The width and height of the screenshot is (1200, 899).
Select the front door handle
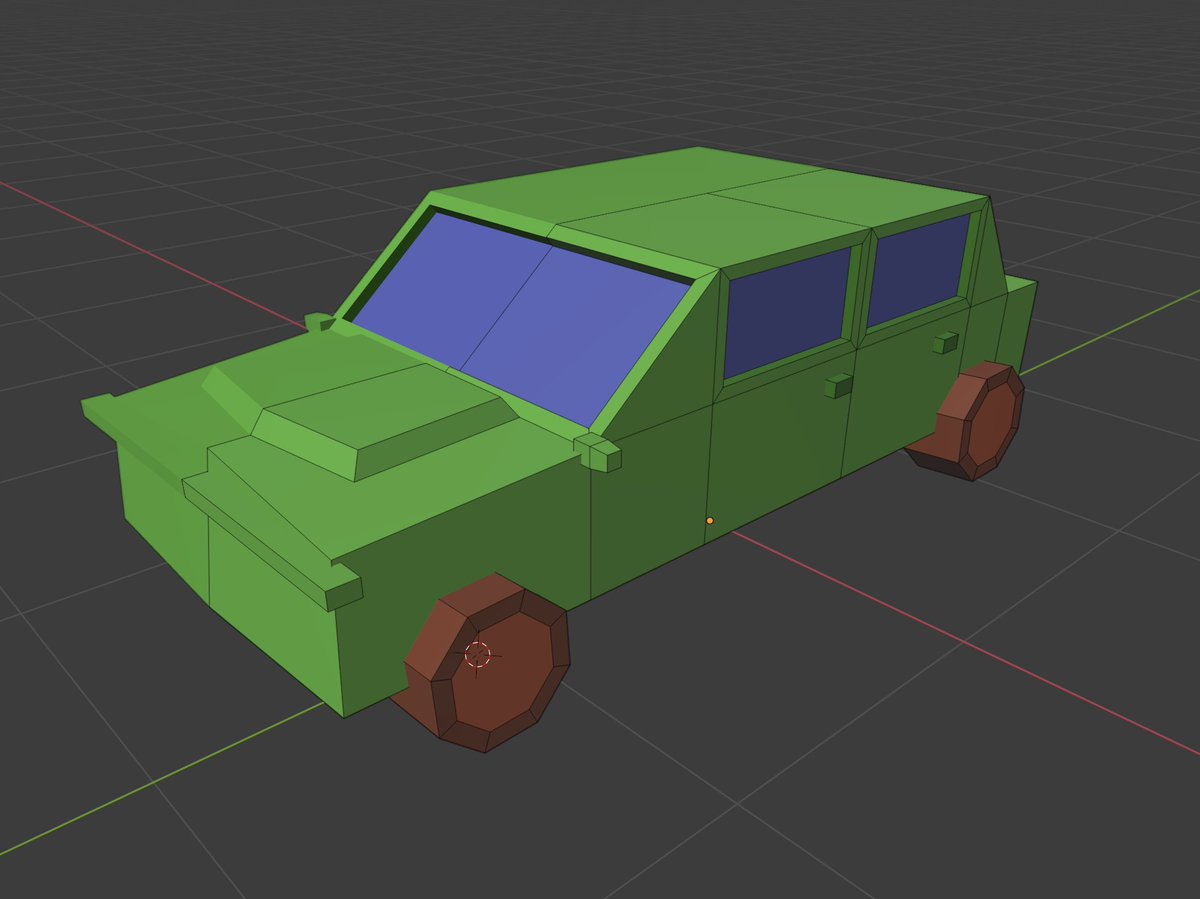click(x=838, y=385)
